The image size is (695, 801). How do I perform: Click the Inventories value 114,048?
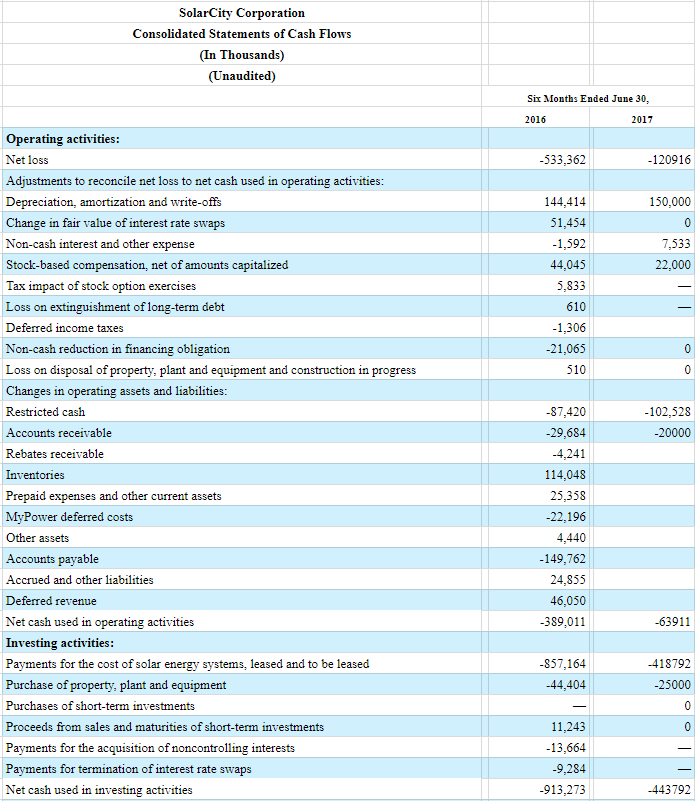566,475
